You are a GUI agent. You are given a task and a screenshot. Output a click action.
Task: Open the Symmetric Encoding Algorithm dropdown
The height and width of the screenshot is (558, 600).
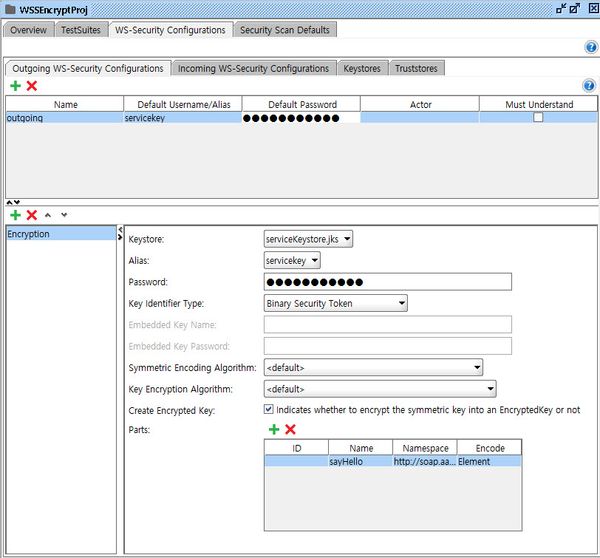(373, 367)
